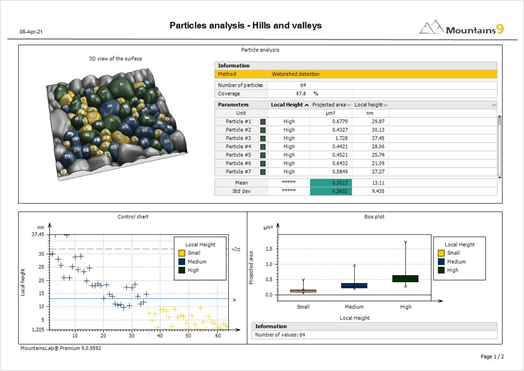Click the Number of particles row
Viewport: 524px width, 371px height.
click(356, 85)
